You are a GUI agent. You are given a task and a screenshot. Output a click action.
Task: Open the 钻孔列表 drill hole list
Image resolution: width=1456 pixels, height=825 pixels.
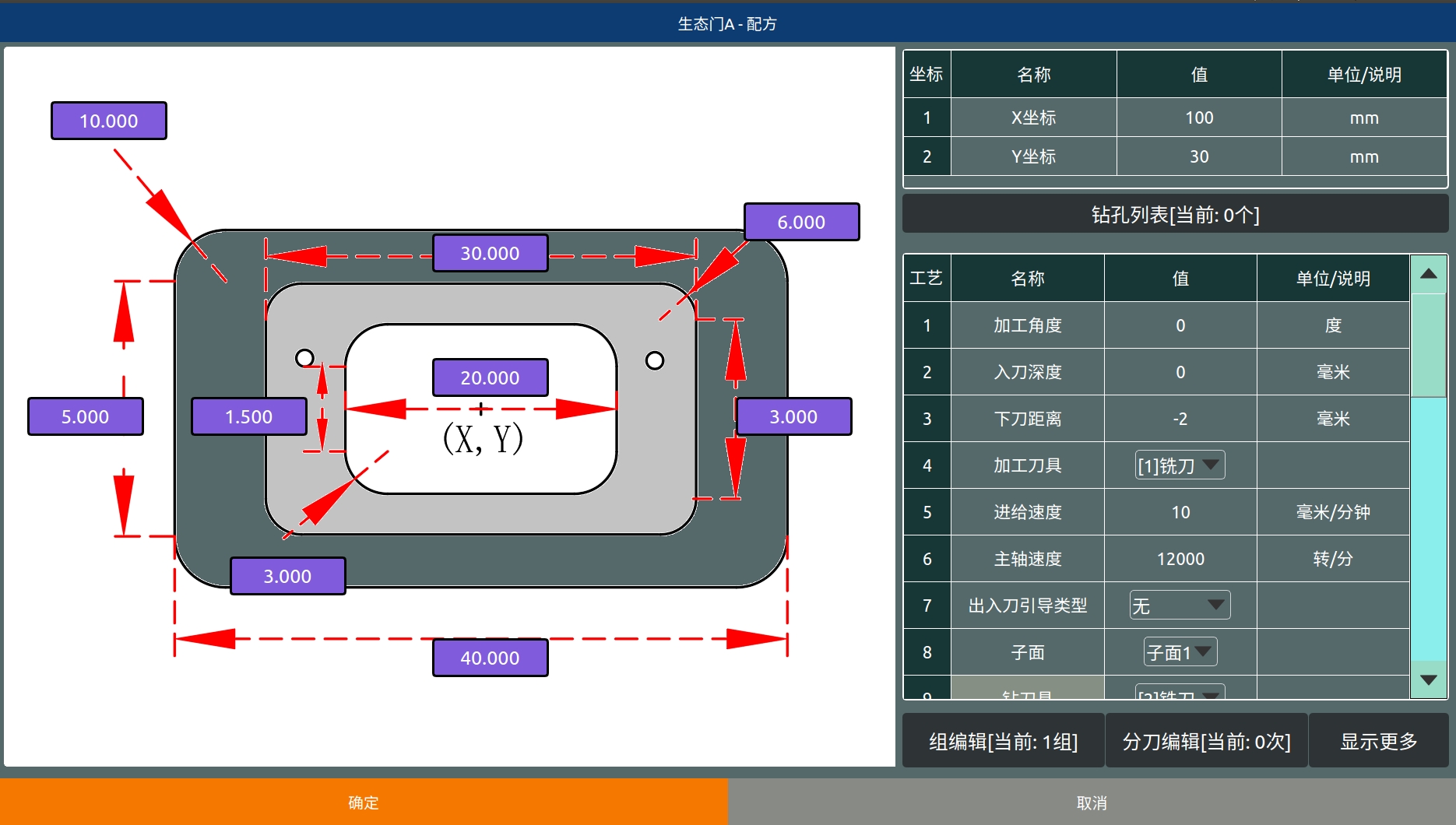[1174, 215]
